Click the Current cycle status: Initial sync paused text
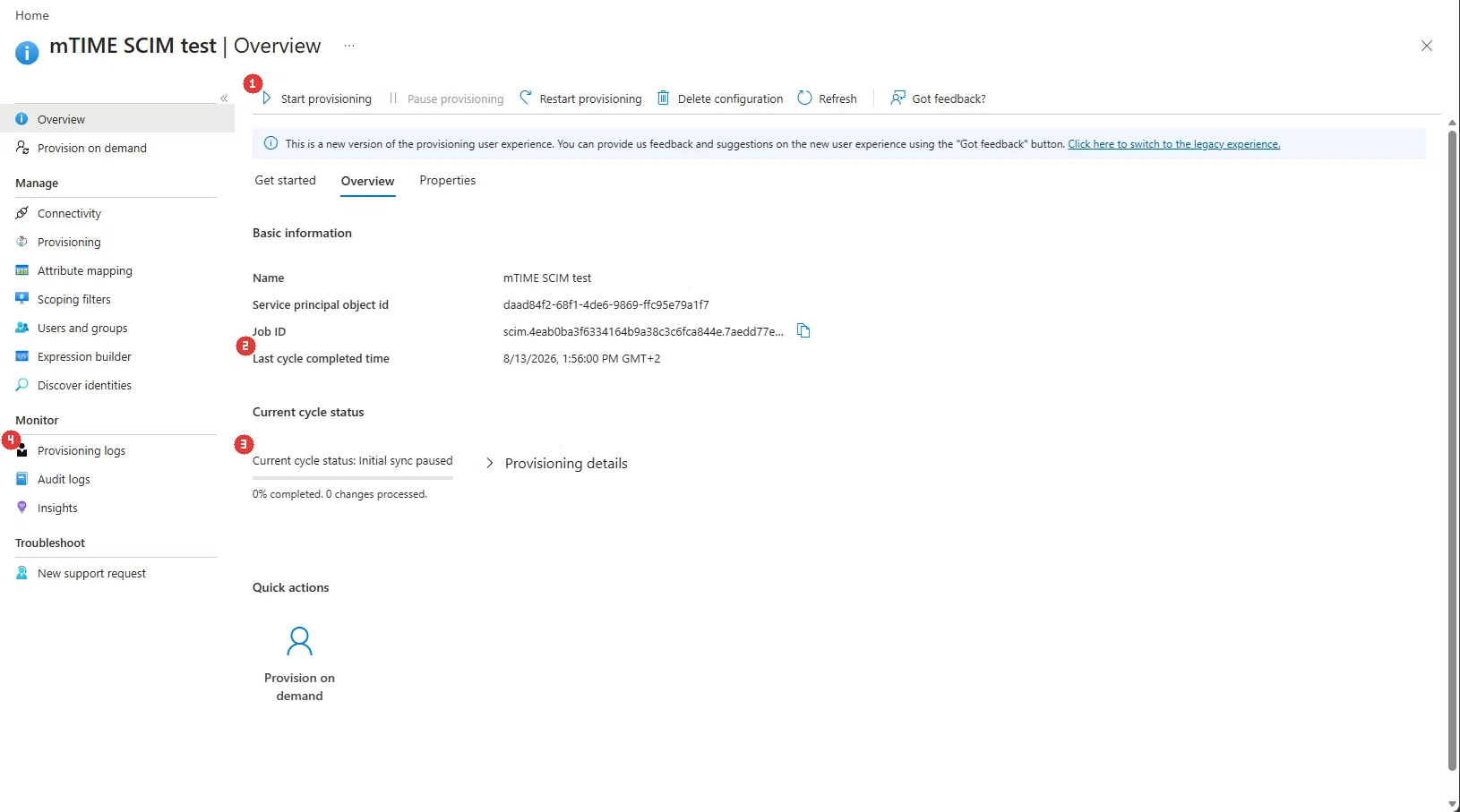 tap(353, 460)
